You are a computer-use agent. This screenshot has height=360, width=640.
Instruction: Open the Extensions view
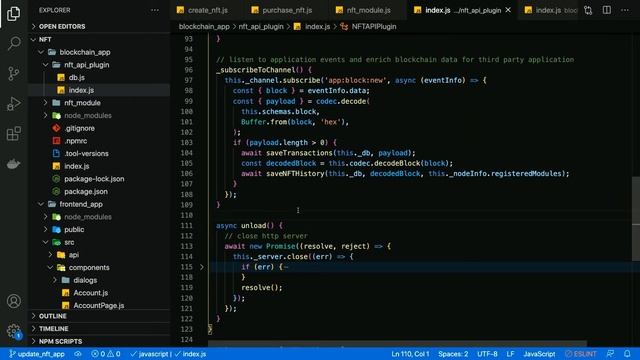pos(13,133)
